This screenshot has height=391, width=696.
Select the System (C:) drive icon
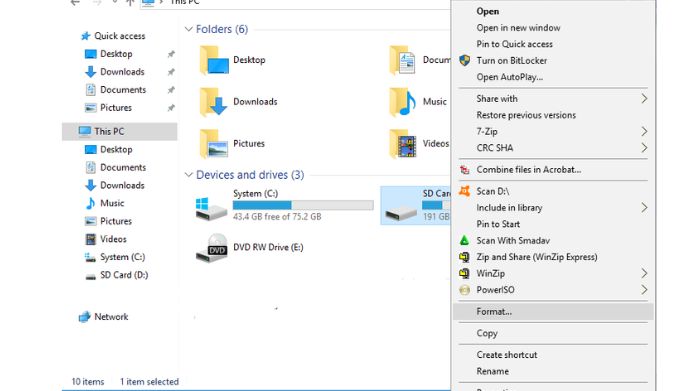tap(211, 209)
